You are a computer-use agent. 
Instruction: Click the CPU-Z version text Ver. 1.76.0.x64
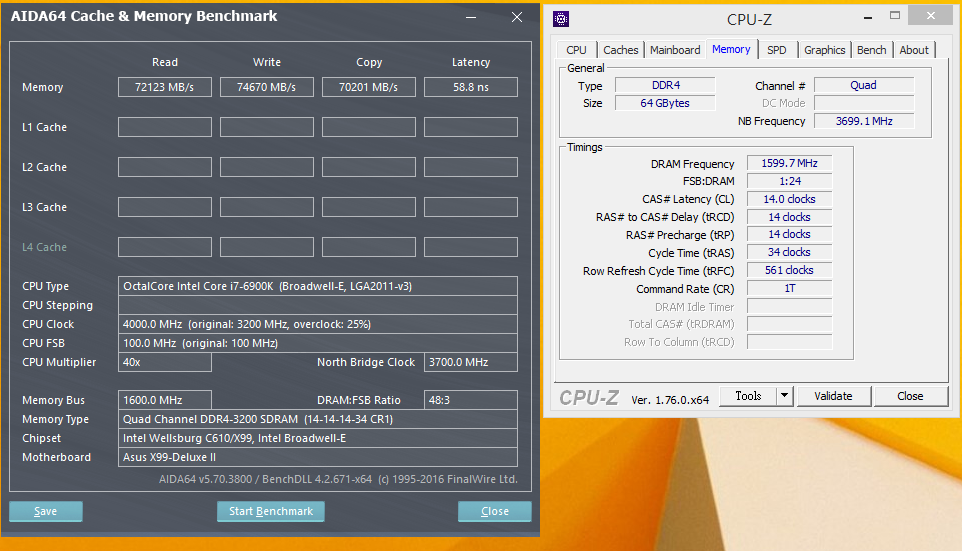pyautogui.click(x=670, y=400)
